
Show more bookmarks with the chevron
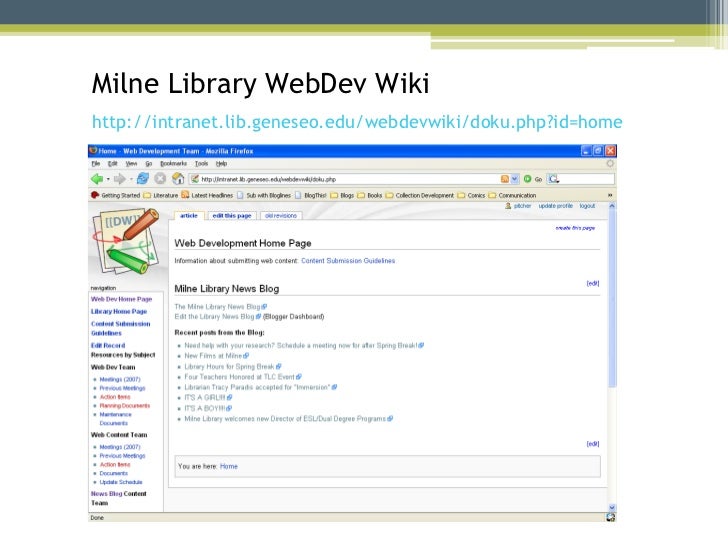pos(610,195)
